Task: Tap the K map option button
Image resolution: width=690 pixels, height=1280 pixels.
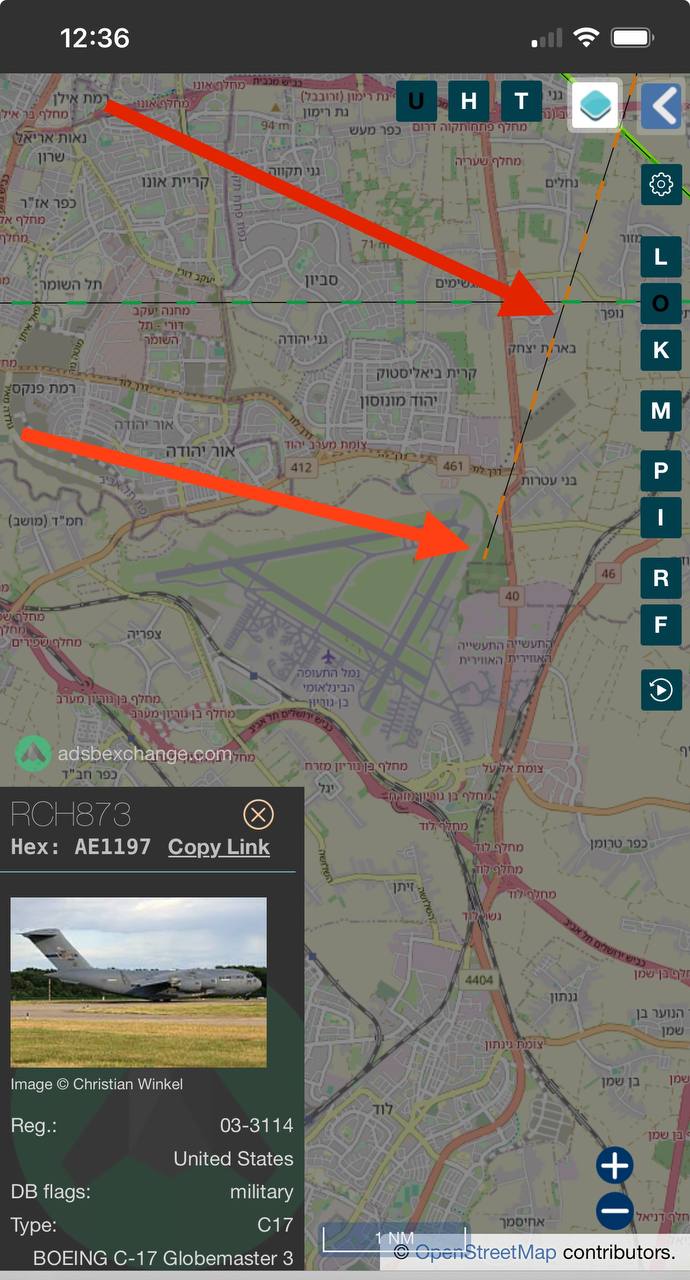Action: pyautogui.click(x=661, y=351)
